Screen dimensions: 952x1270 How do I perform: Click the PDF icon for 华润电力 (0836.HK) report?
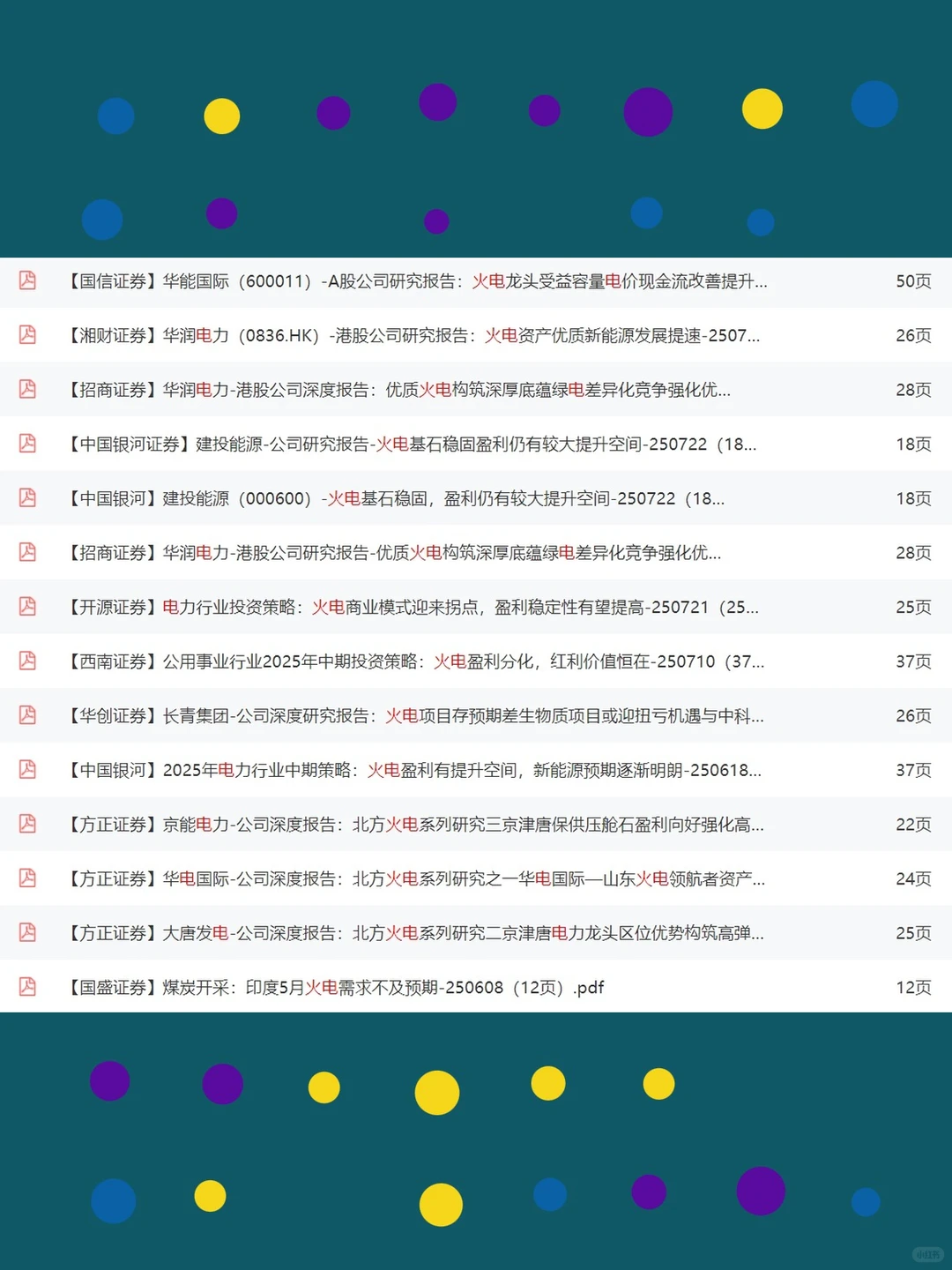point(27,336)
